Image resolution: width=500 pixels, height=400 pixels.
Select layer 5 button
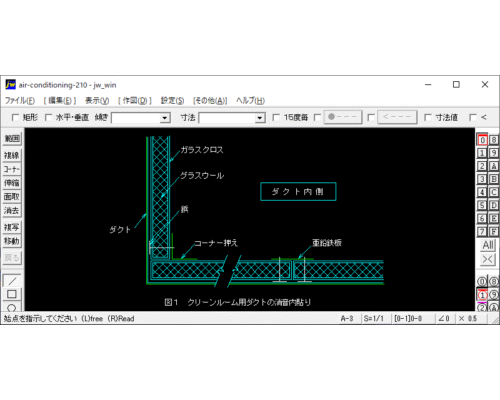482,205
